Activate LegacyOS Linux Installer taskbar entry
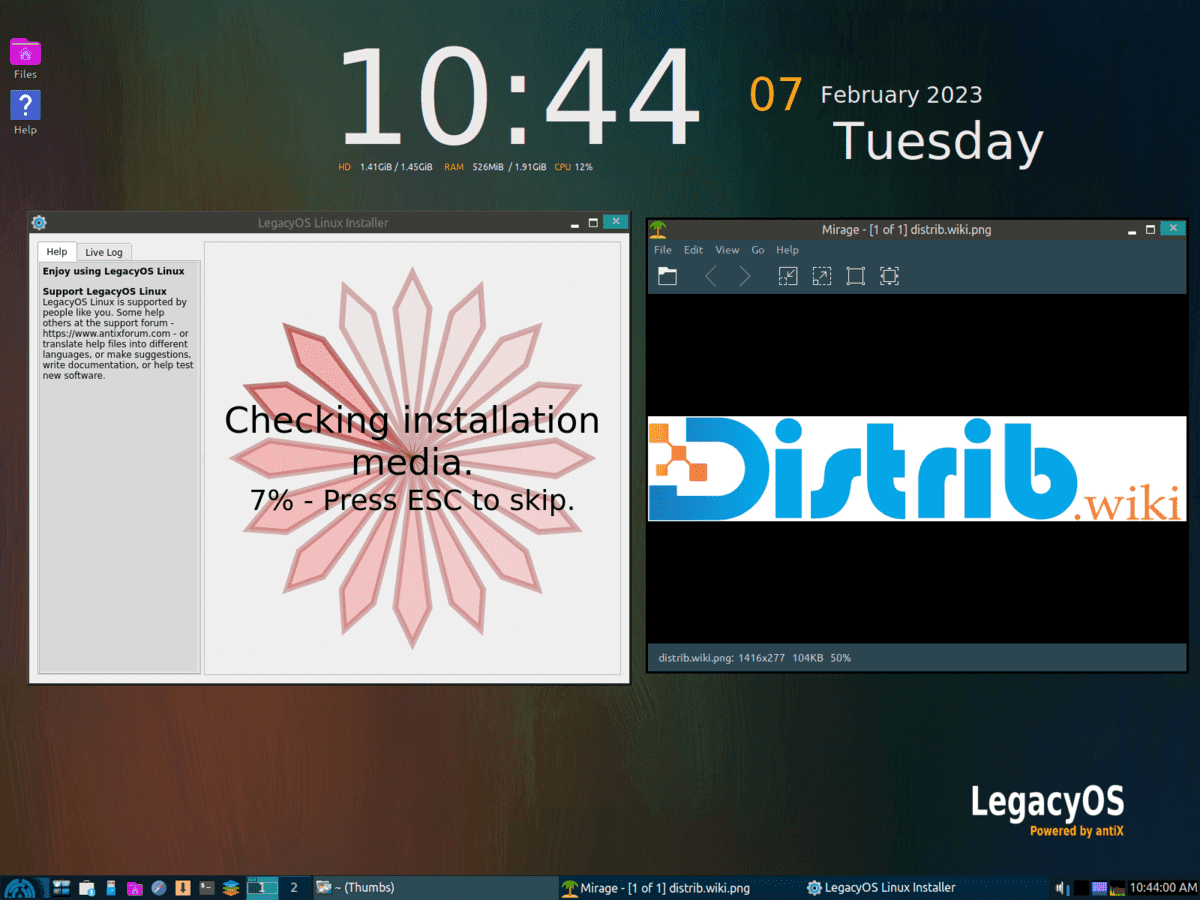This screenshot has width=1200, height=900. click(x=925, y=887)
